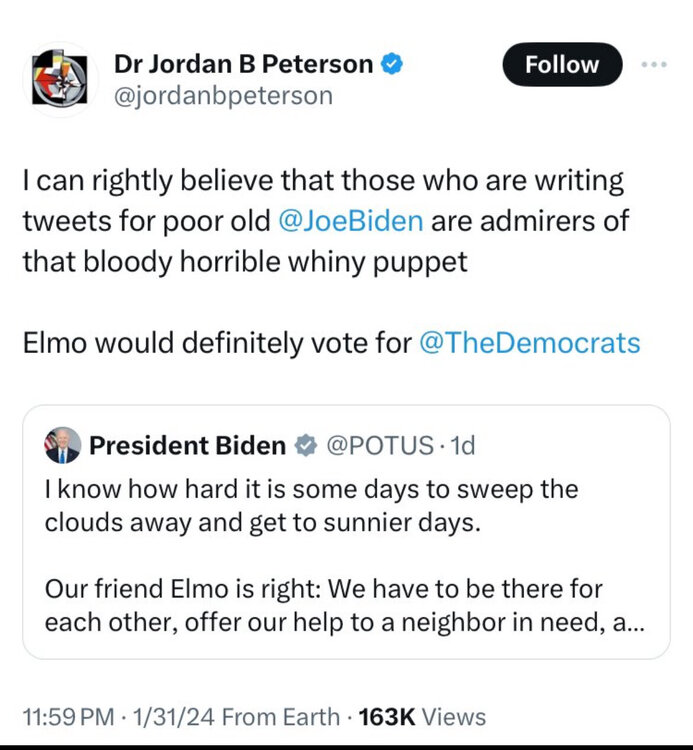693x750 pixels.
Task: Open the three-dot more options menu
Action: [x=653, y=65]
